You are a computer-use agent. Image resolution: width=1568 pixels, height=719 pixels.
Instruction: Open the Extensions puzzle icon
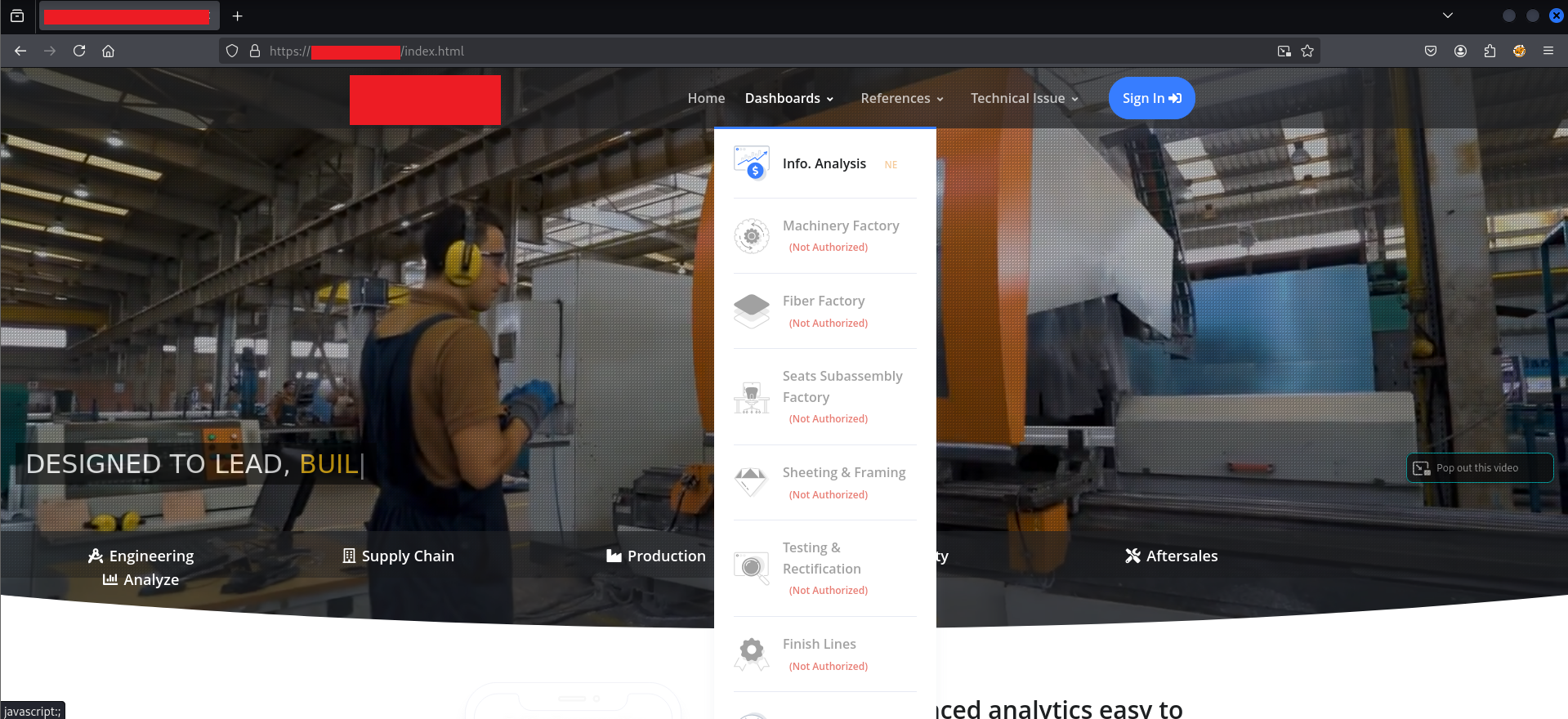tap(1490, 51)
